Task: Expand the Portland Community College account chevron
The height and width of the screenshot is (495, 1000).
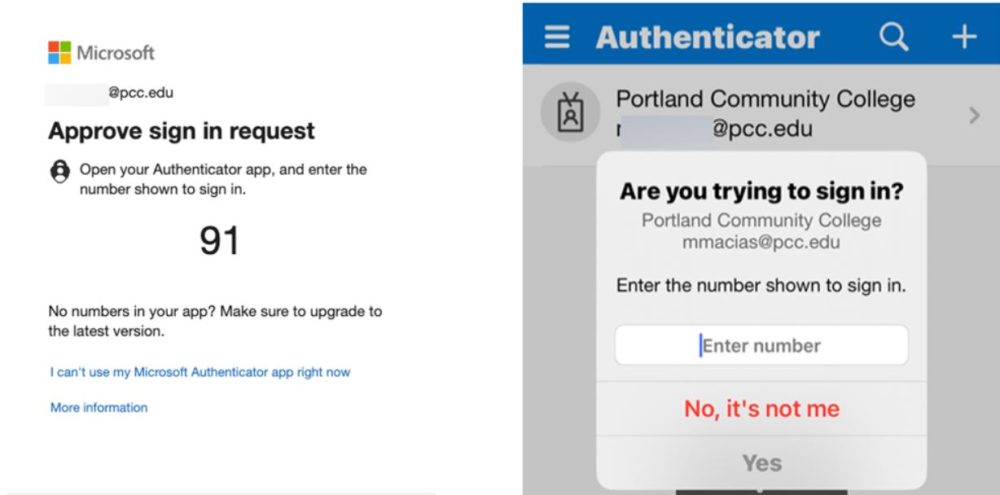Action: coord(974,115)
